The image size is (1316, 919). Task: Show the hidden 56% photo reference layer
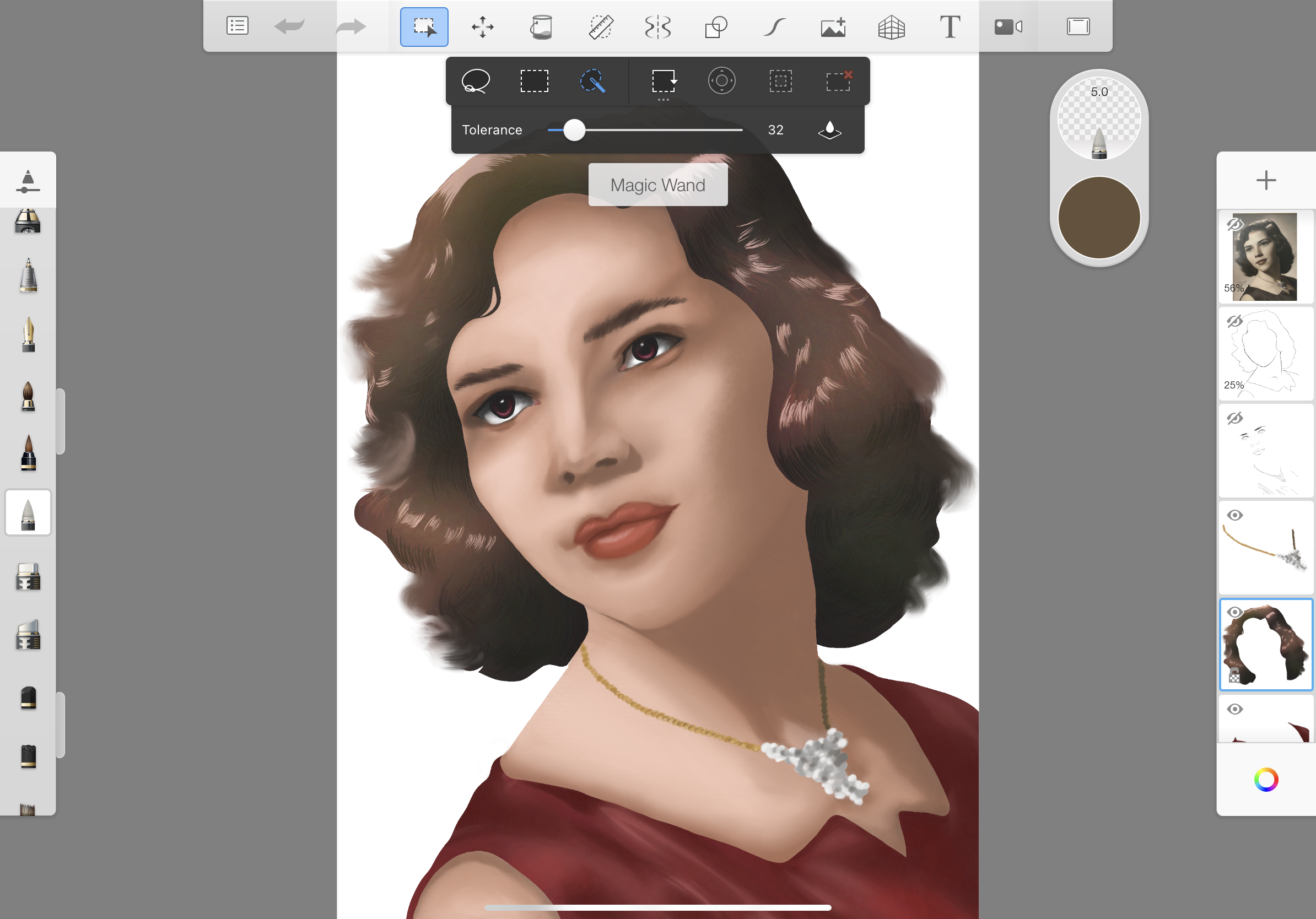click(1235, 224)
